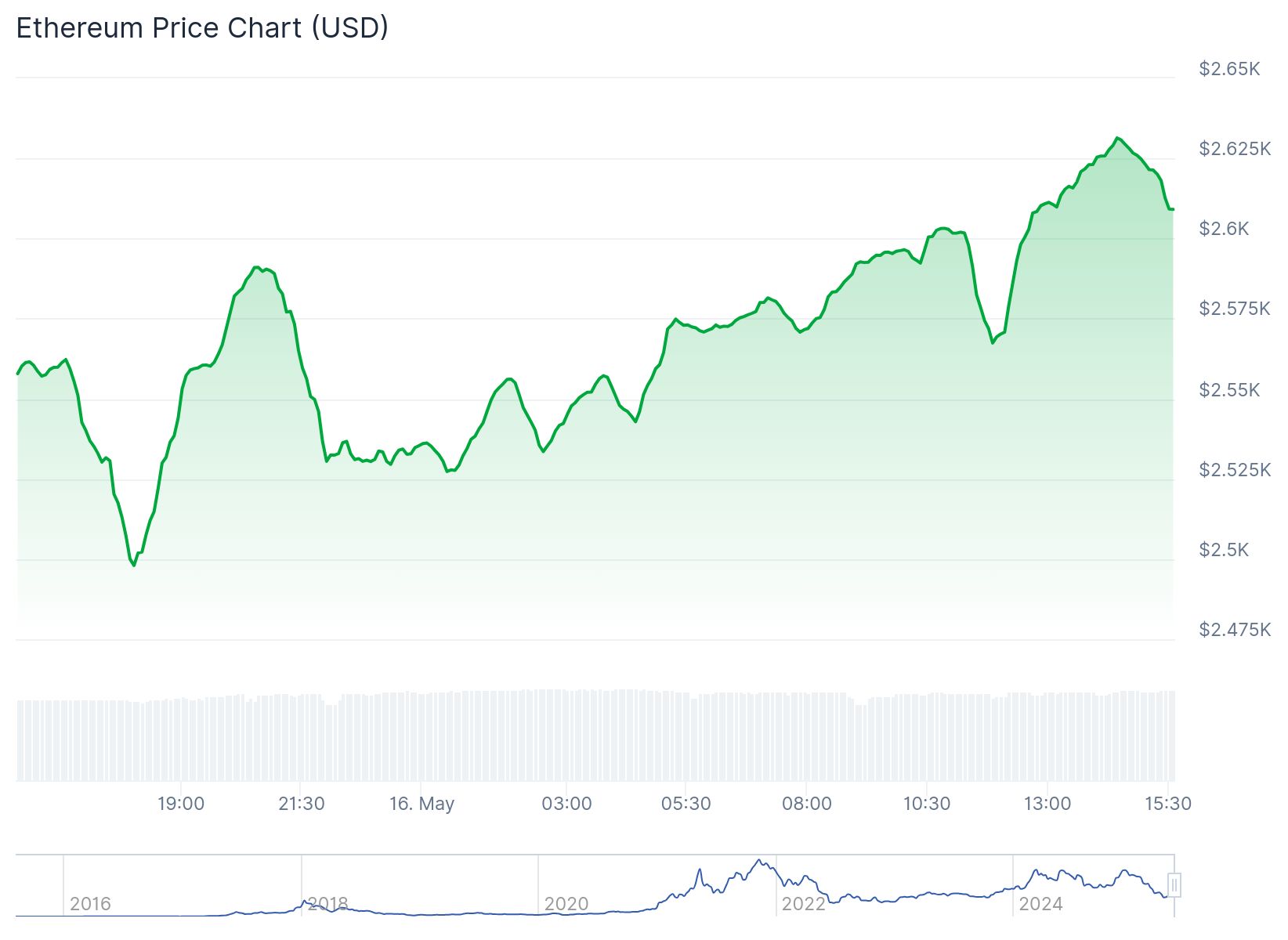The height and width of the screenshot is (940, 1288).
Task: Click the range navigator handle at right edge
Action: [x=1174, y=885]
